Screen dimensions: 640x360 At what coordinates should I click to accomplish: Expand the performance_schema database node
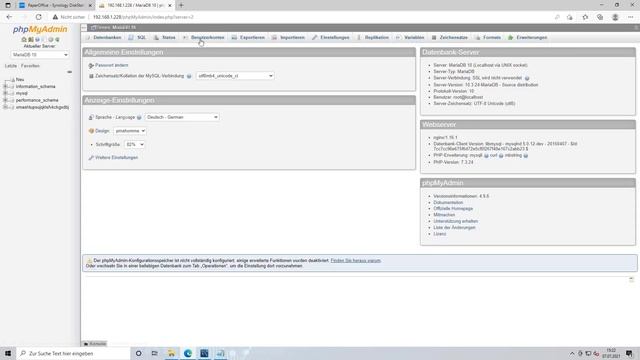point(5,100)
